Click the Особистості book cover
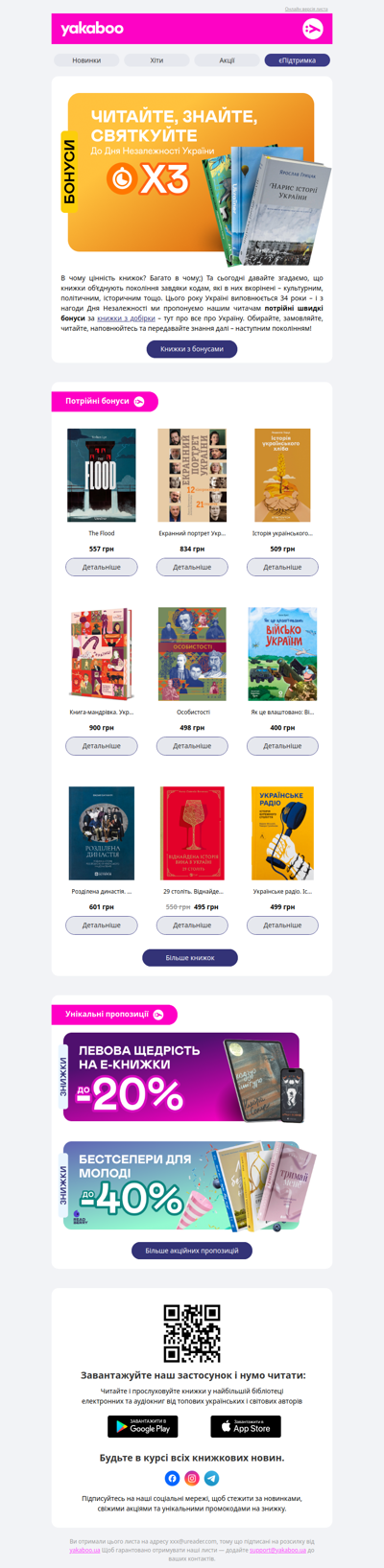 [192, 654]
